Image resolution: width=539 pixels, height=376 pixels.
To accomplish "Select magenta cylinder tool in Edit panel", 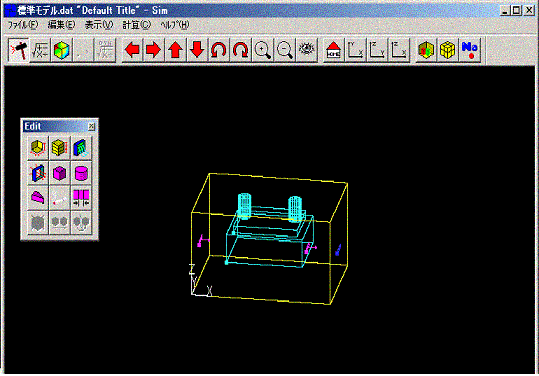I will pyautogui.click(x=81, y=173).
